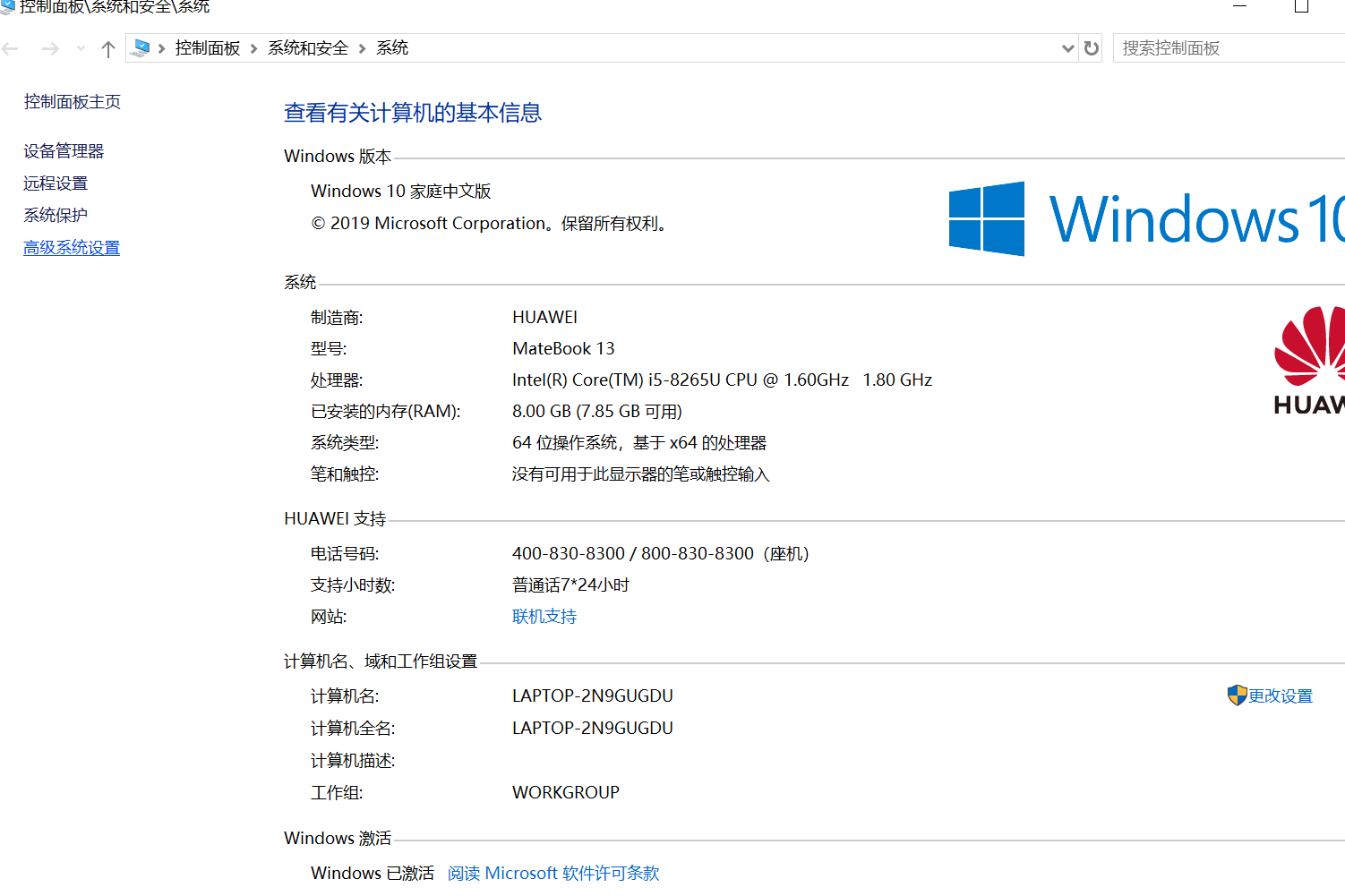Expand chevron after 系统和安全 breadcrumb
The image size is (1345, 896).
(363, 48)
